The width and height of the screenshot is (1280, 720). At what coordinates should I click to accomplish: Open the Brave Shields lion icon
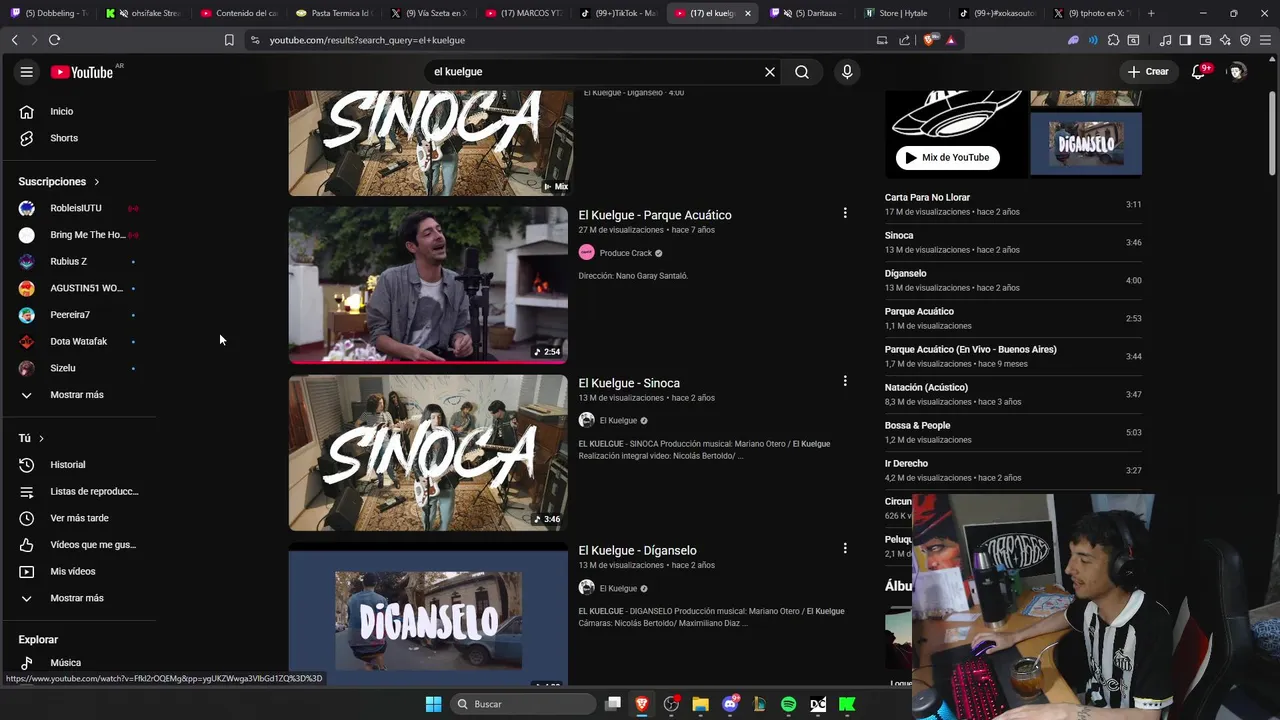click(x=930, y=40)
